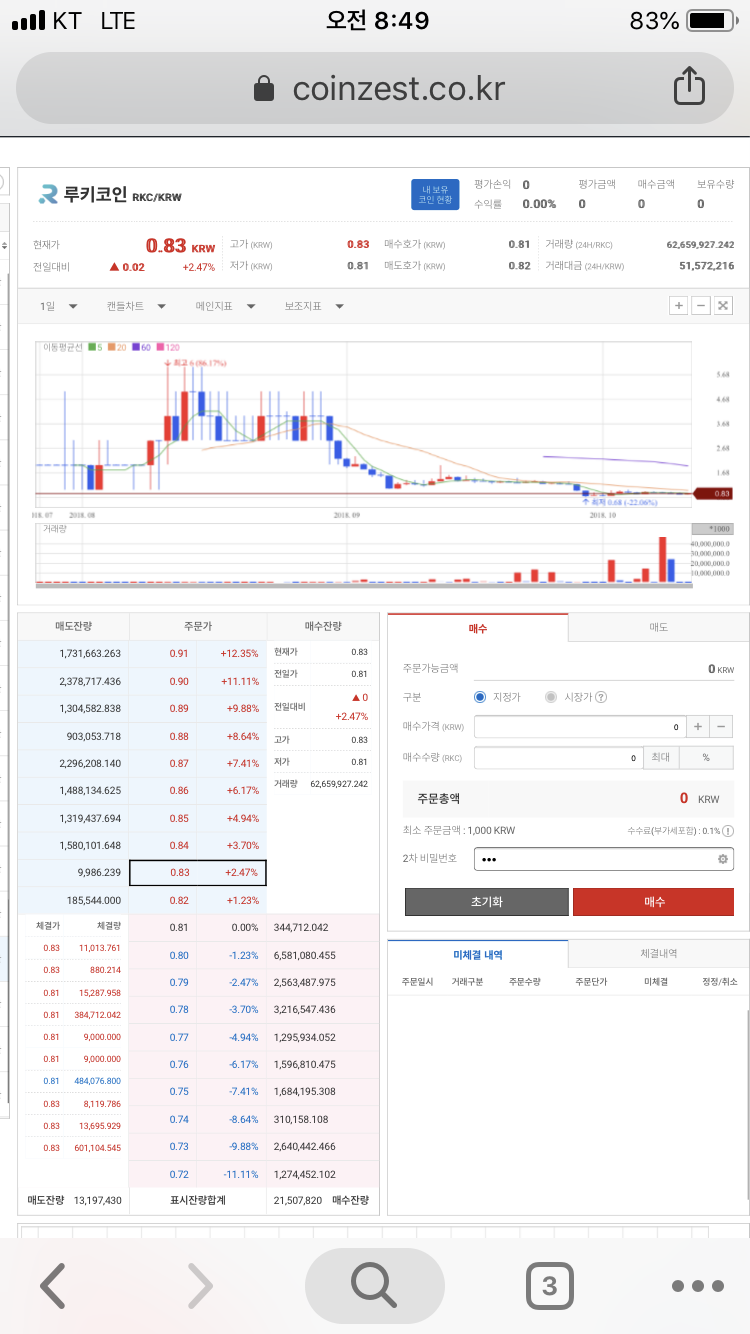This screenshot has height=1334, width=750.
Task: Open the 캔들차트 chart type dropdown
Action: 136,306
